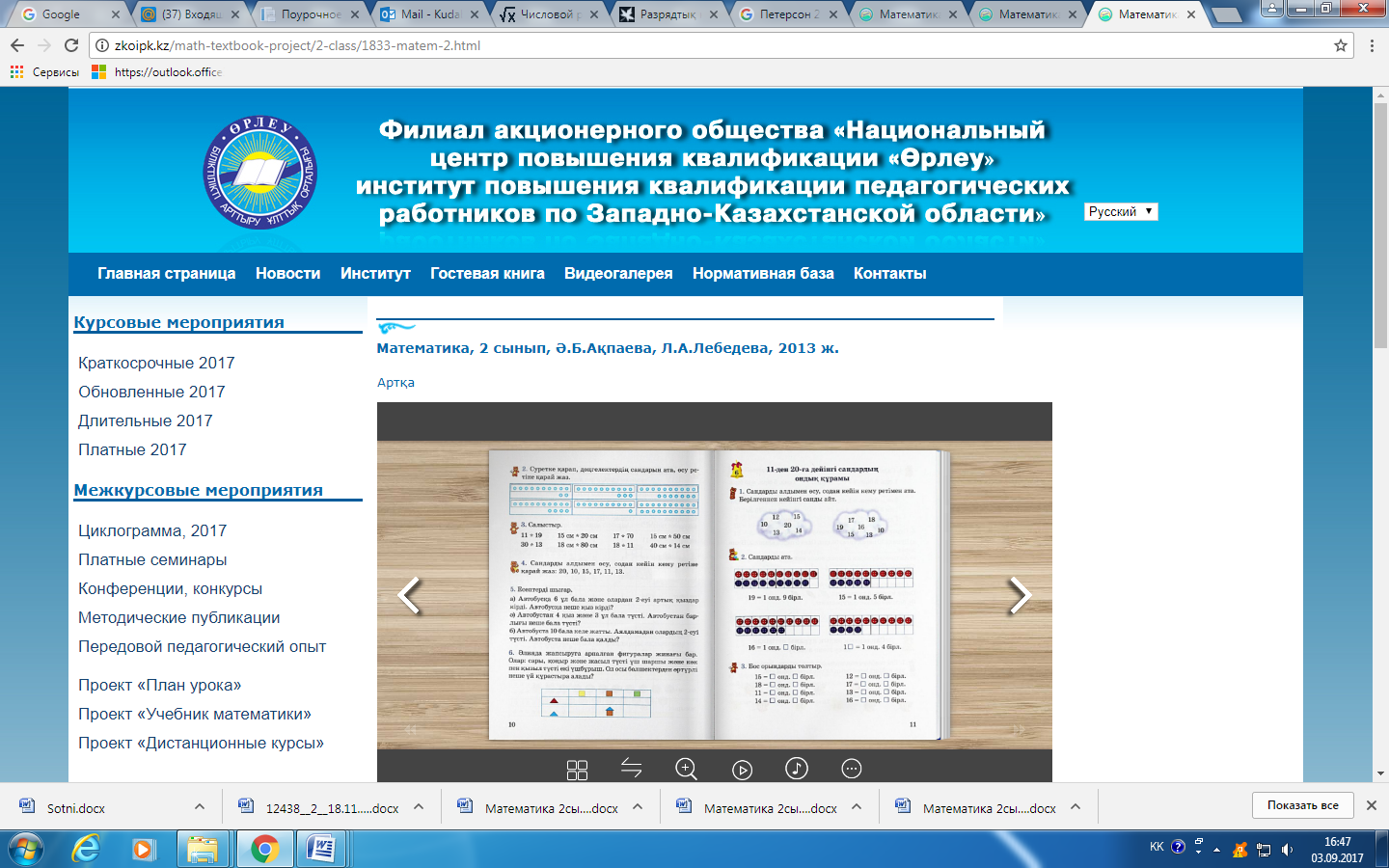The image size is (1389, 868).
Task: Reload the current page
Action: (x=70, y=45)
